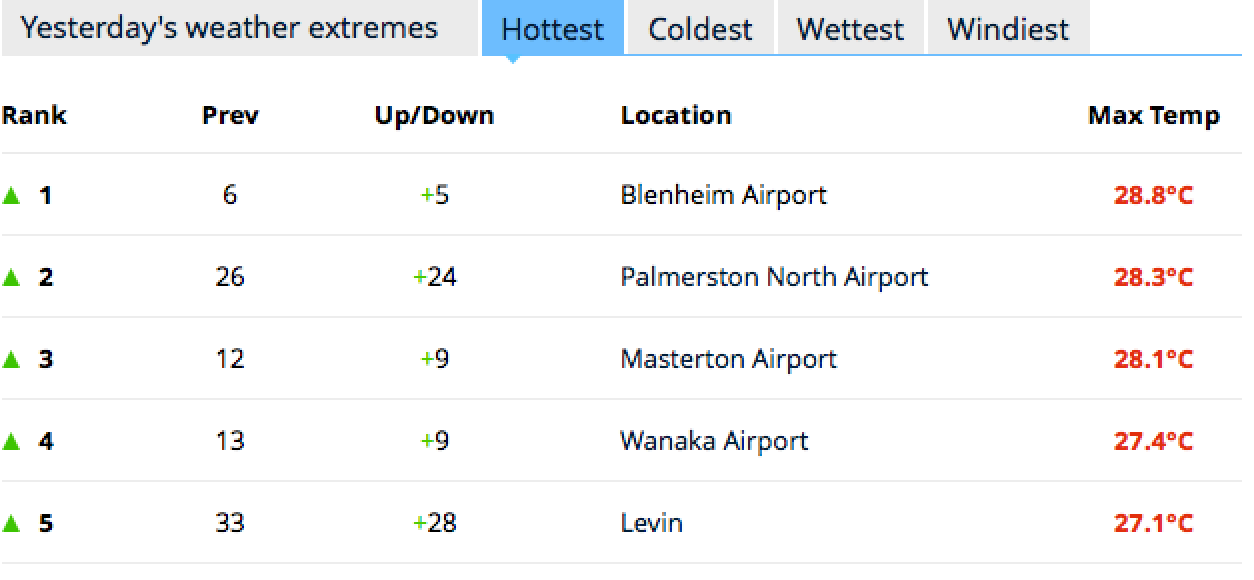The height and width of the screenshot is (580, 1254).
Task: Click the Masterton Airport entry
Action: (728, 358)
